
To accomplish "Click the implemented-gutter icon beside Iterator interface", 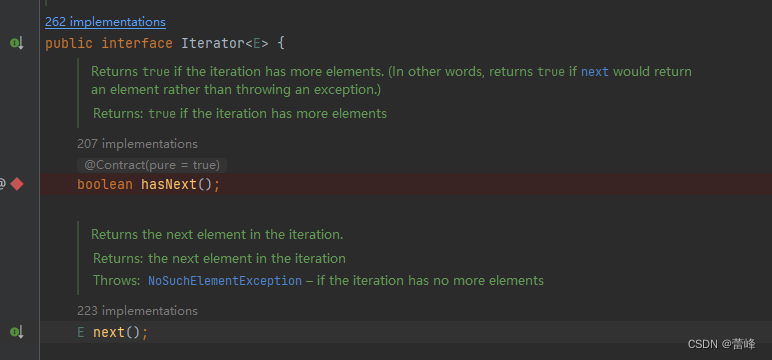I will point(17,43).
